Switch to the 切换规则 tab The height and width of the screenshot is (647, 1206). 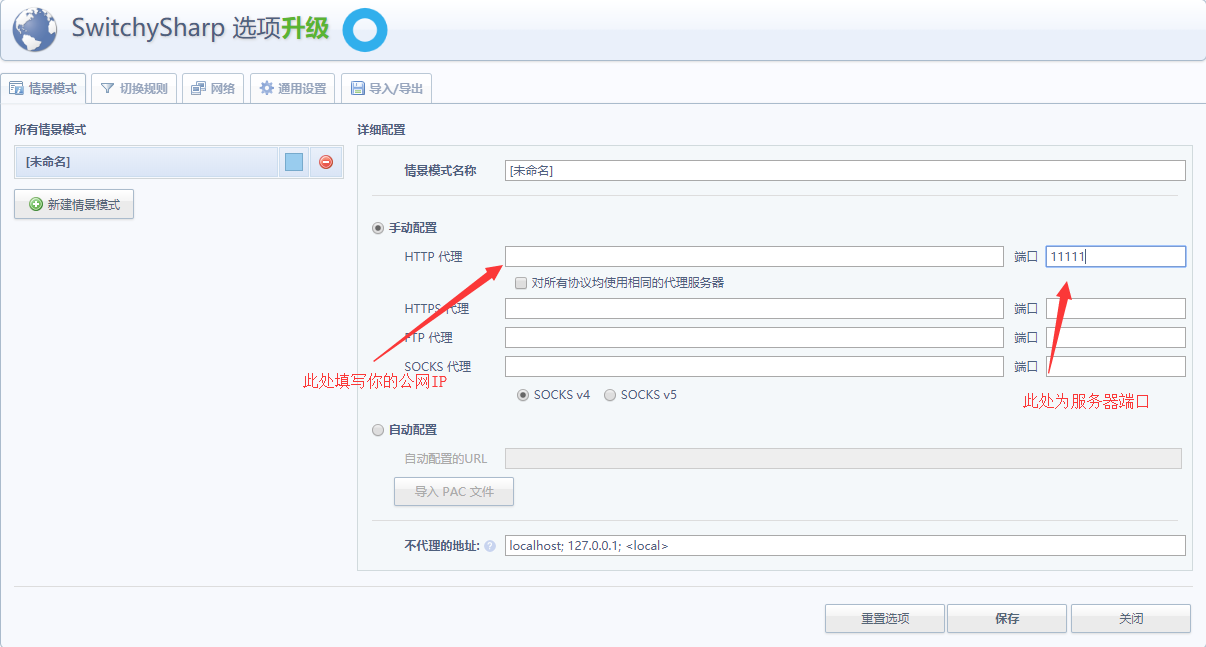pos(134,88)
